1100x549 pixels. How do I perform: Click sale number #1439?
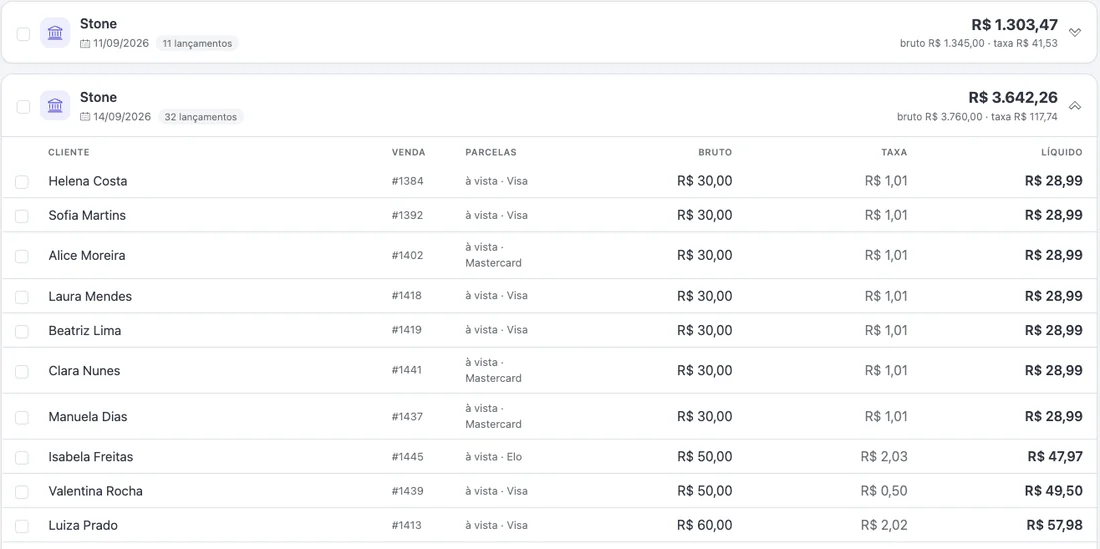[x=408, y=491]
